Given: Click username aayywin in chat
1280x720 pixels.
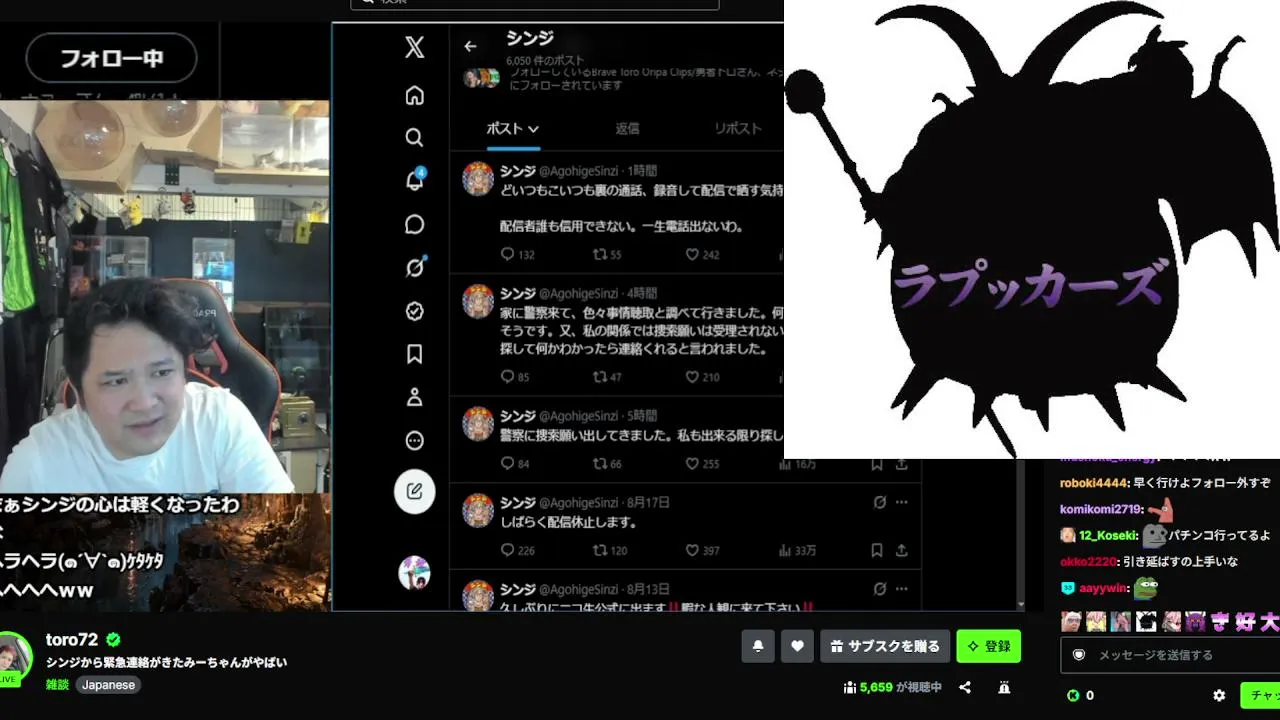Looking at the screenshot, I should tap(1103, 588).
